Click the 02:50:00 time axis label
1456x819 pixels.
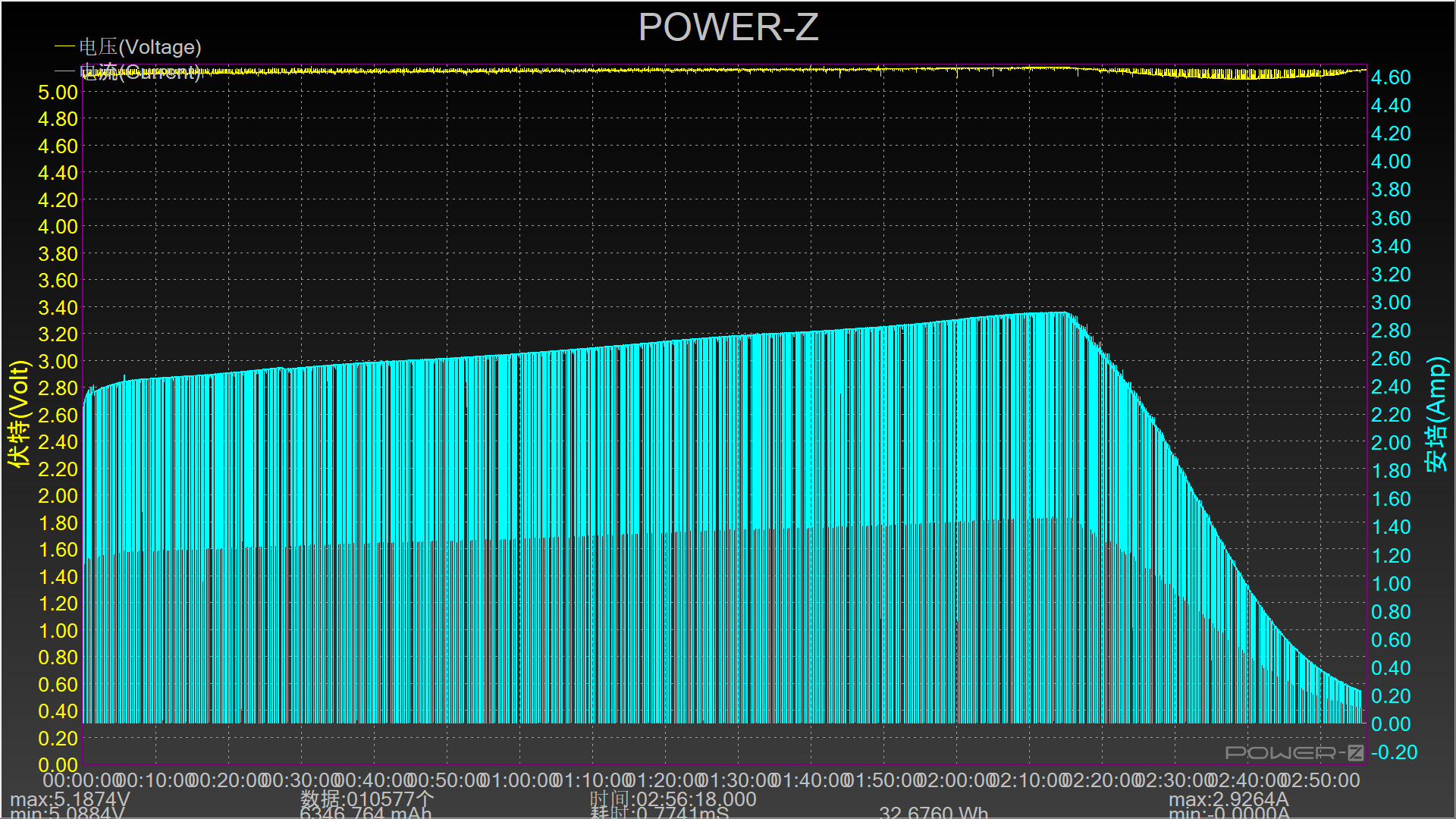tap(1321, 780)
